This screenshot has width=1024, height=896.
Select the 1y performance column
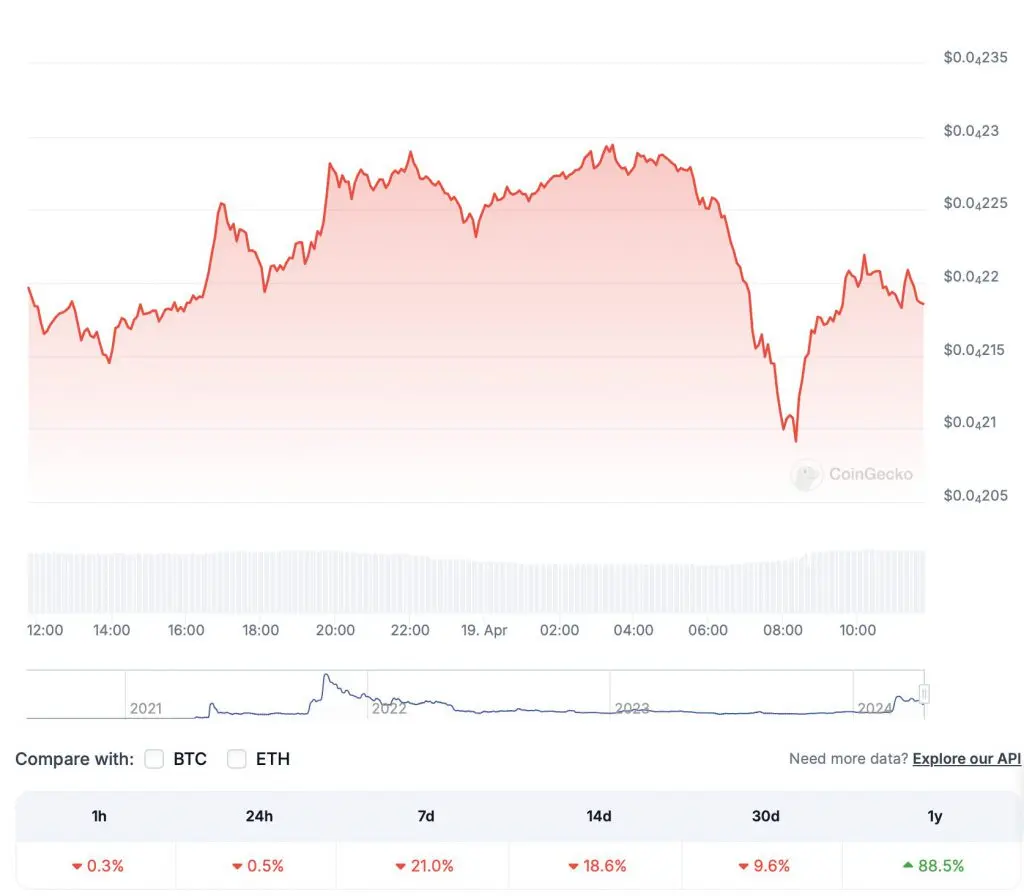coord(933,817)
